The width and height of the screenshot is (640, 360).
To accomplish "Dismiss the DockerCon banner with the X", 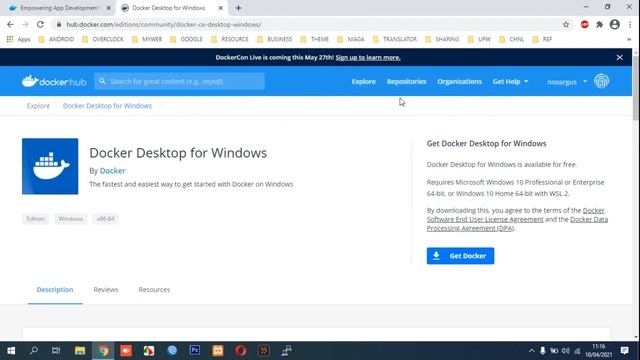I will (x=619, y=58).
